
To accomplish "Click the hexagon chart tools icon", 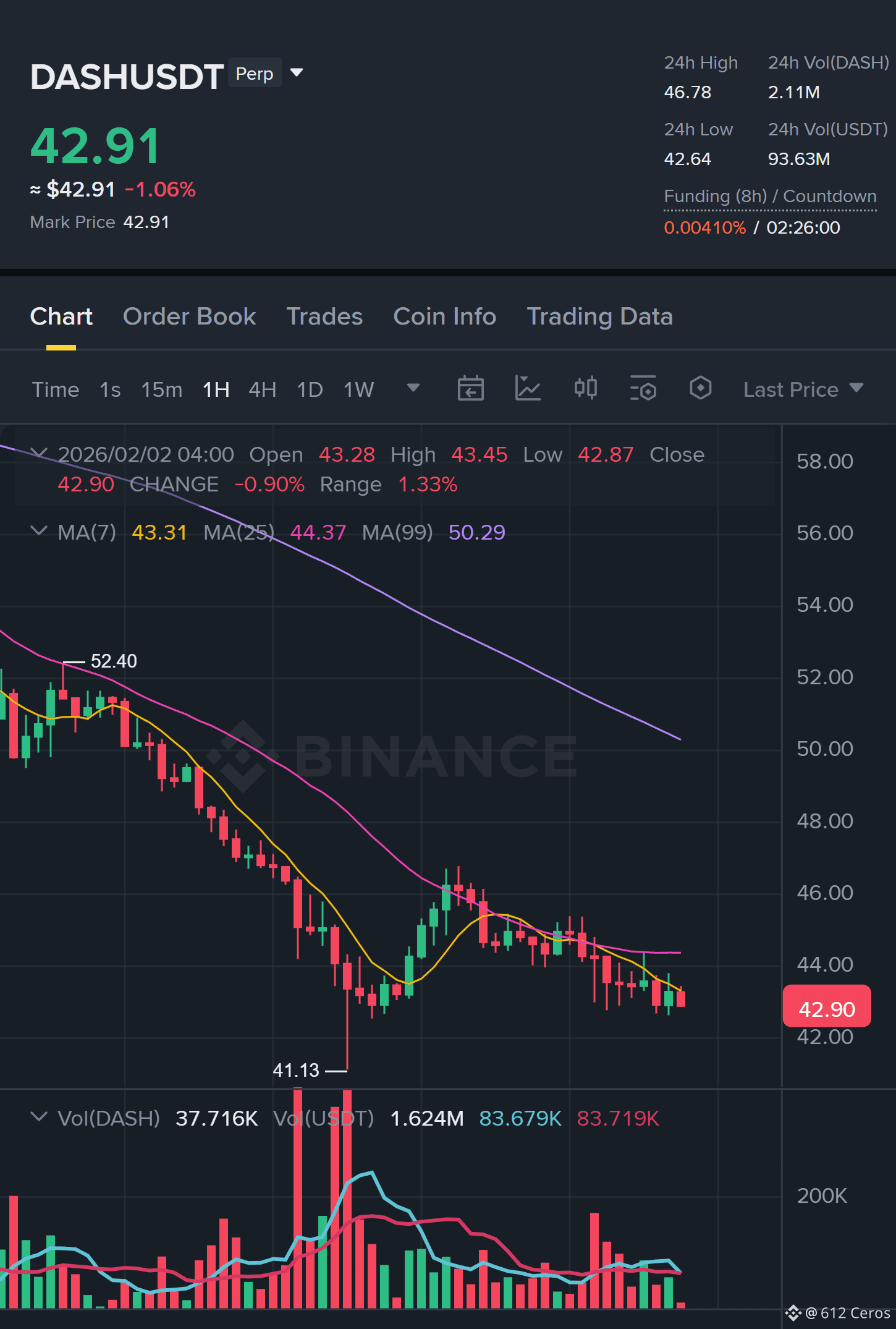I will point(700,389).
